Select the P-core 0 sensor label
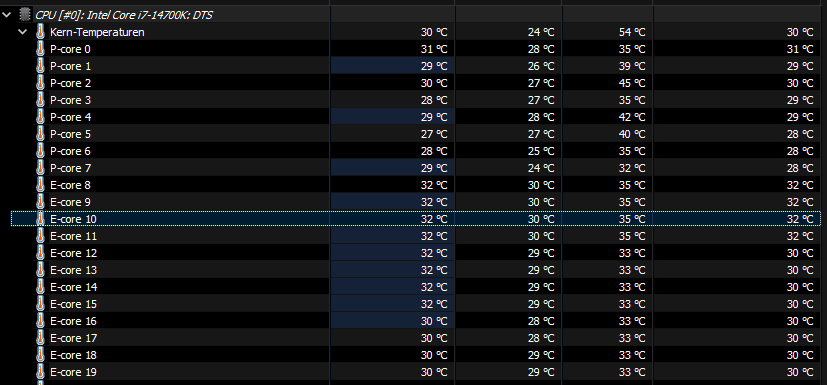This screenshot has width=827, height=385. tap(70, 49)
